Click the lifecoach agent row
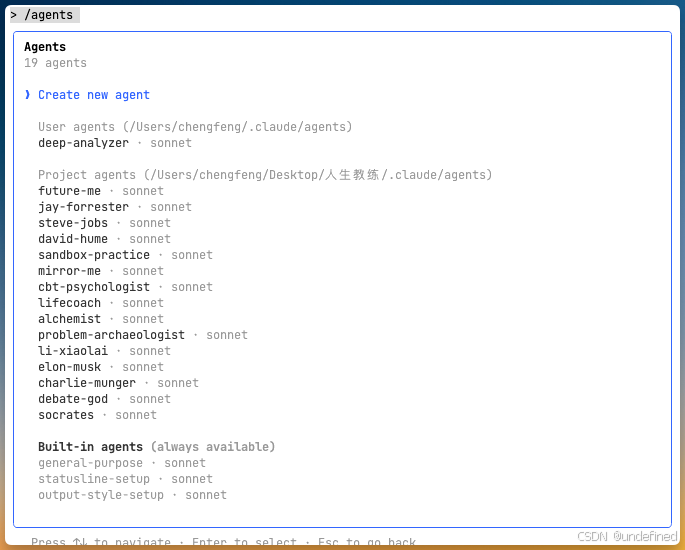Viewport: 685px width, 550px height. [101, 303]
